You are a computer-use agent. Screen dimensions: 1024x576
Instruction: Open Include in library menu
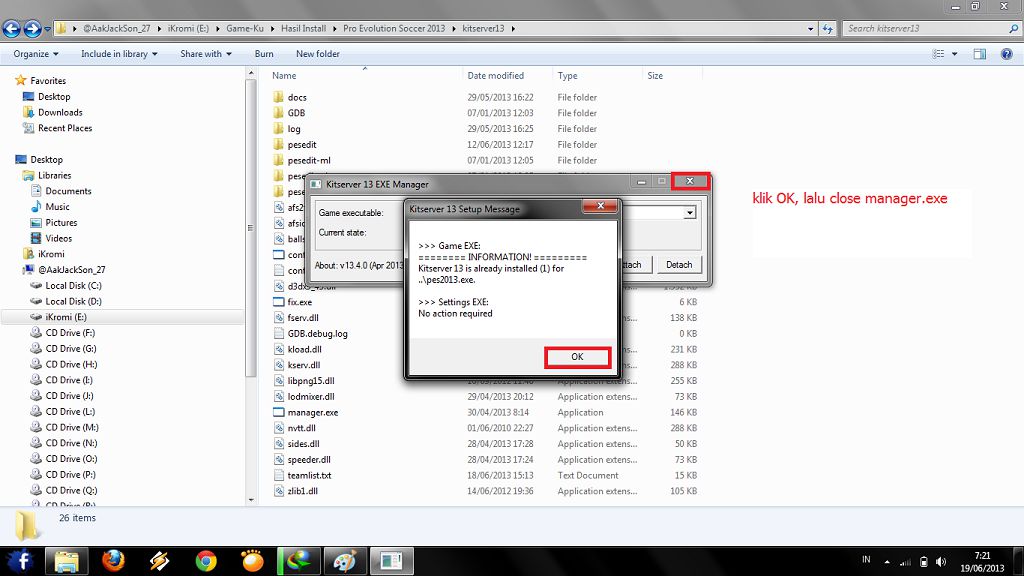[119, 54]
